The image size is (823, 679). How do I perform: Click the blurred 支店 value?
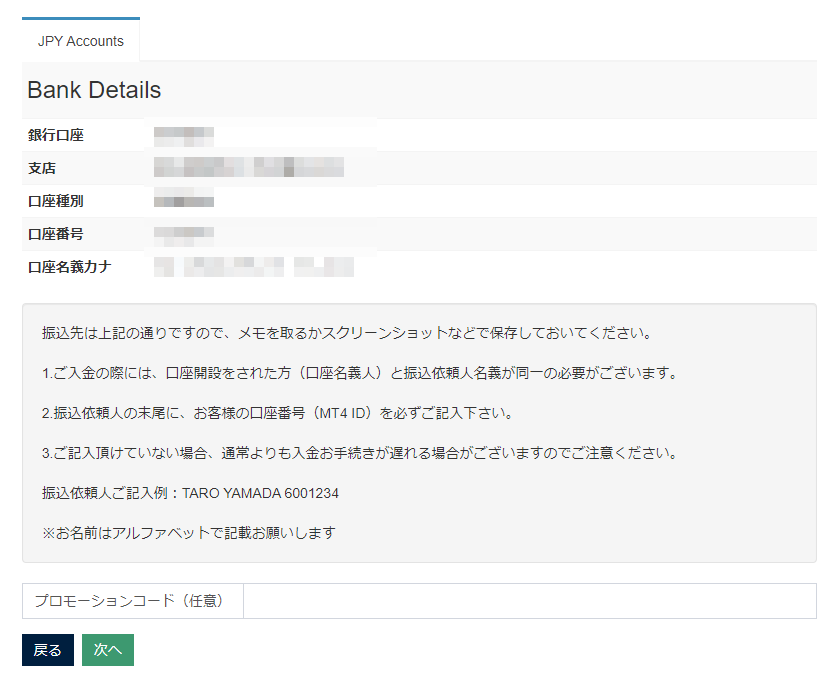(x=249, y=167)
